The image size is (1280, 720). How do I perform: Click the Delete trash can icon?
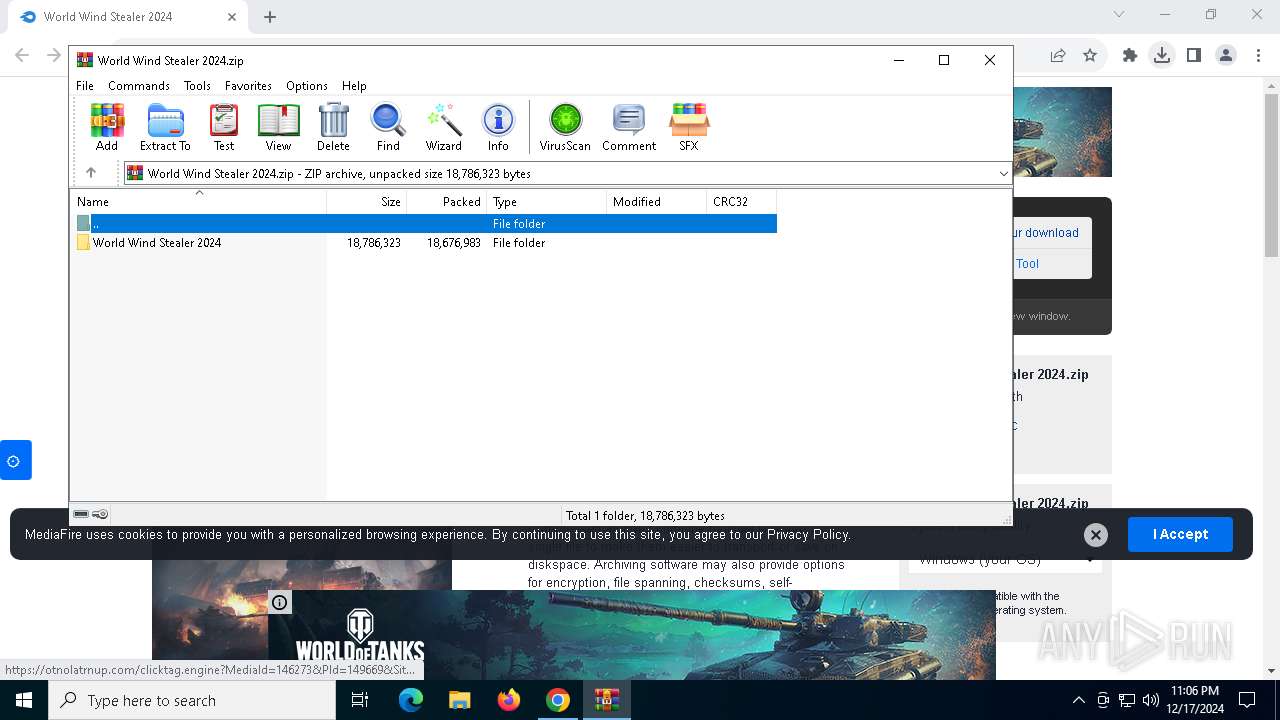[333, 127]
